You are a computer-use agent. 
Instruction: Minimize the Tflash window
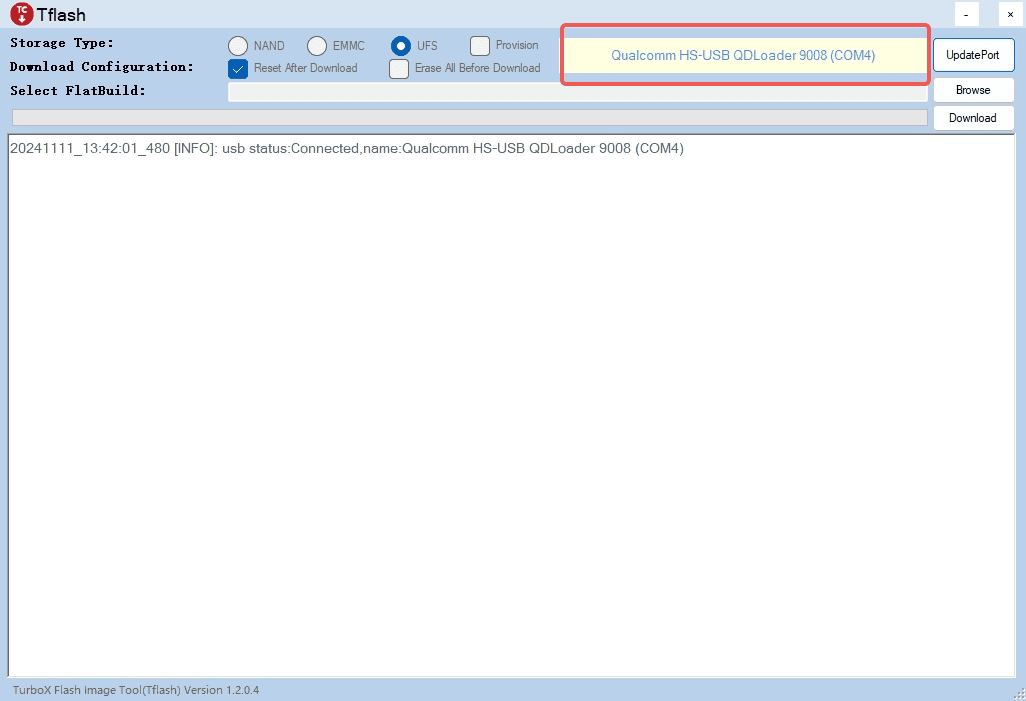(966, 14)
